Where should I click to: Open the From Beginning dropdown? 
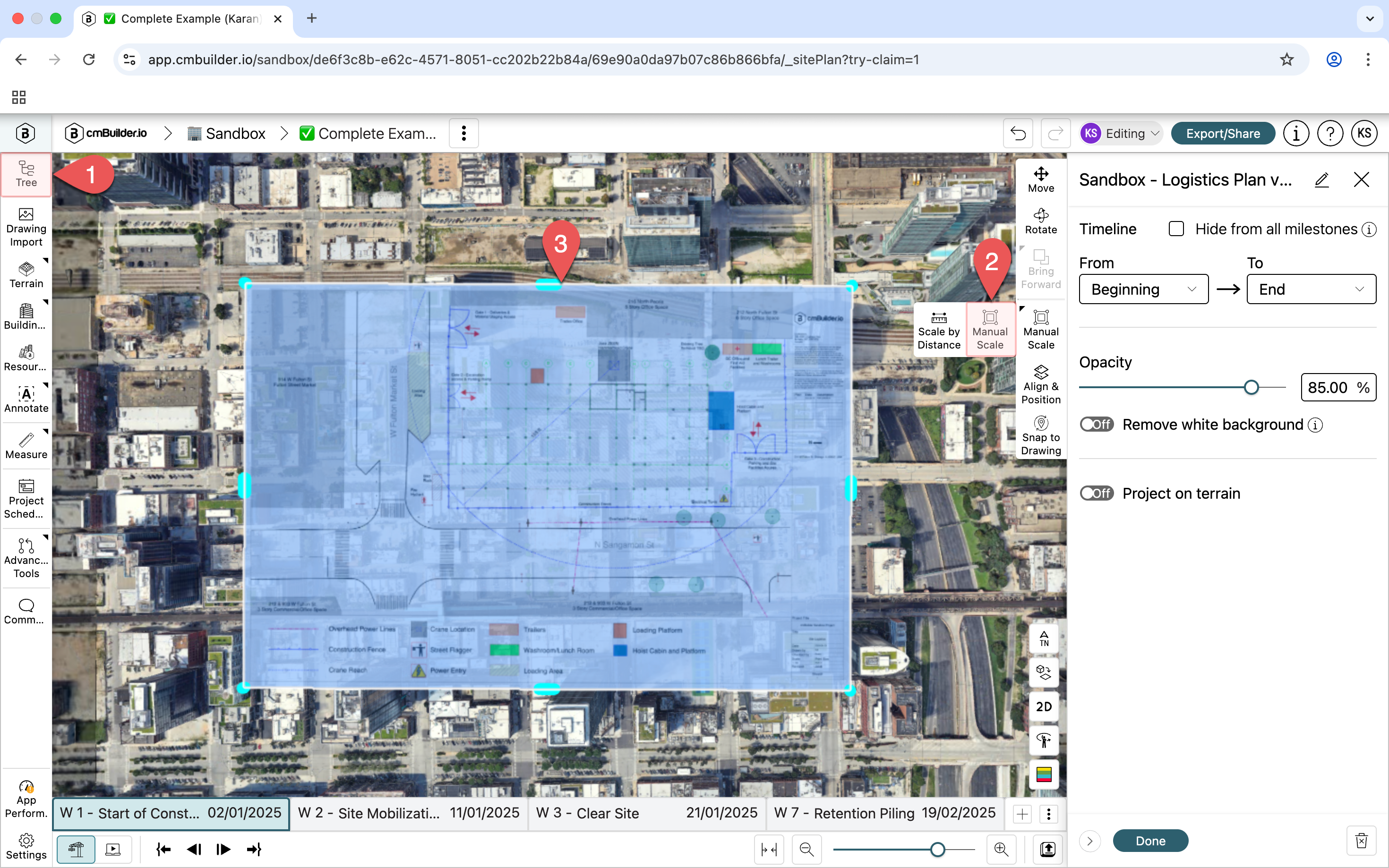1143,289
